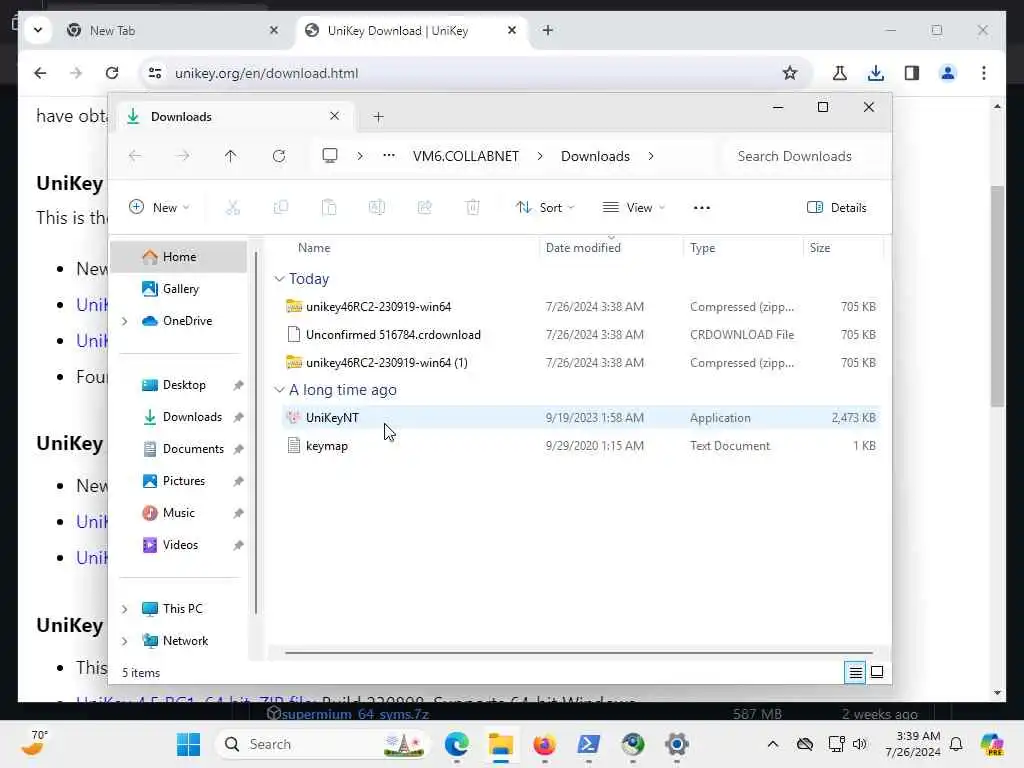Open Microsoft Edge from the taskbar
The image size is (1024, 768).
[x=456, y=744]
